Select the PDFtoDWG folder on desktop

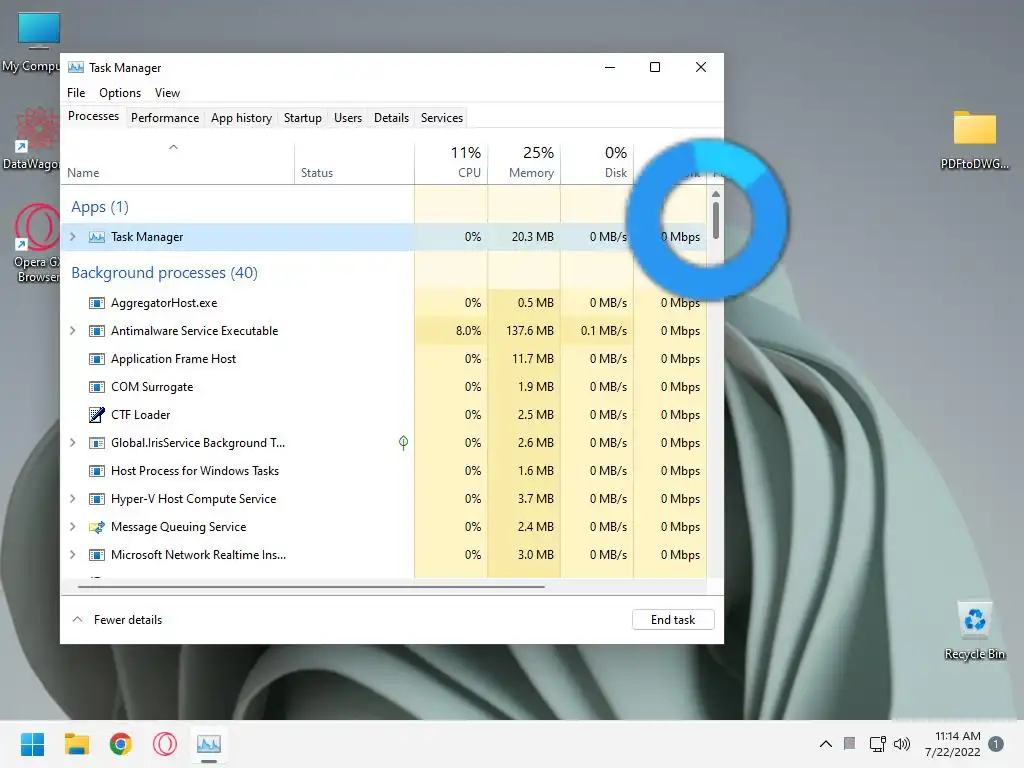(x=974, y=140)
